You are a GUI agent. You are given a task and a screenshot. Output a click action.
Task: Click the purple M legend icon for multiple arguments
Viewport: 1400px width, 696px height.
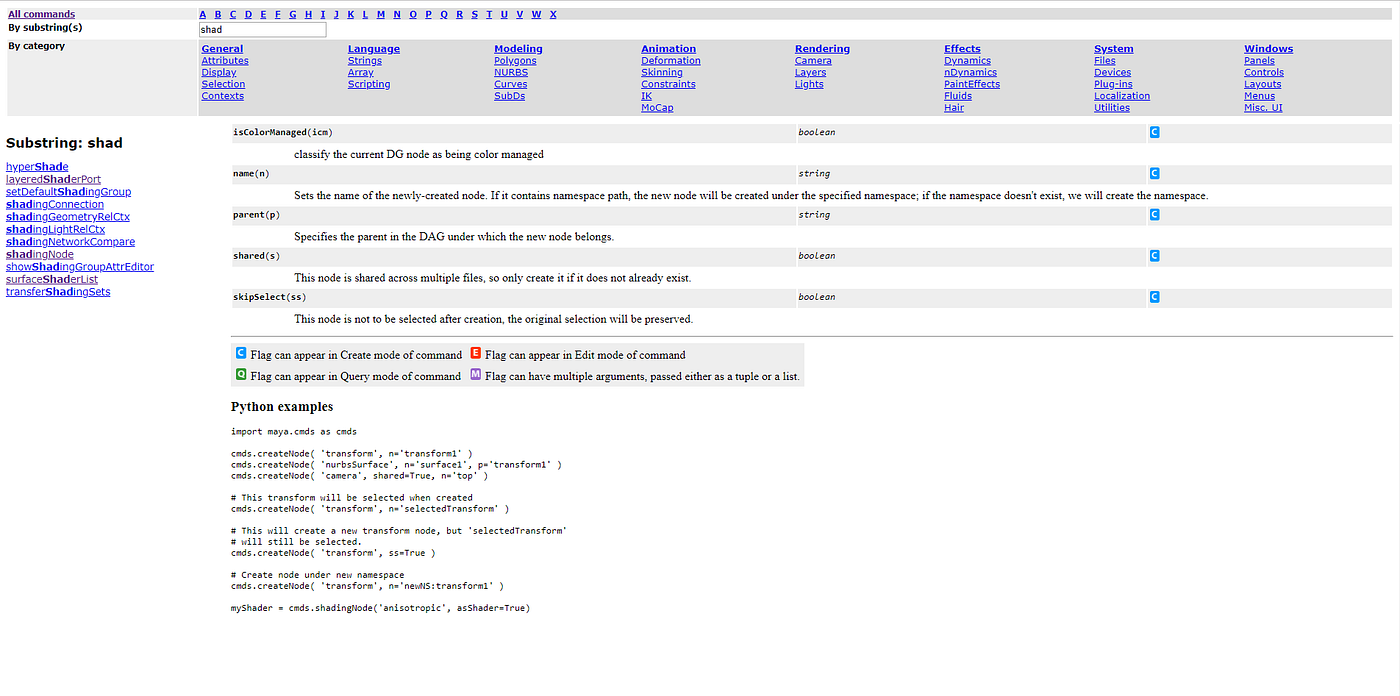pyautogui.click(x=476, y=375)
